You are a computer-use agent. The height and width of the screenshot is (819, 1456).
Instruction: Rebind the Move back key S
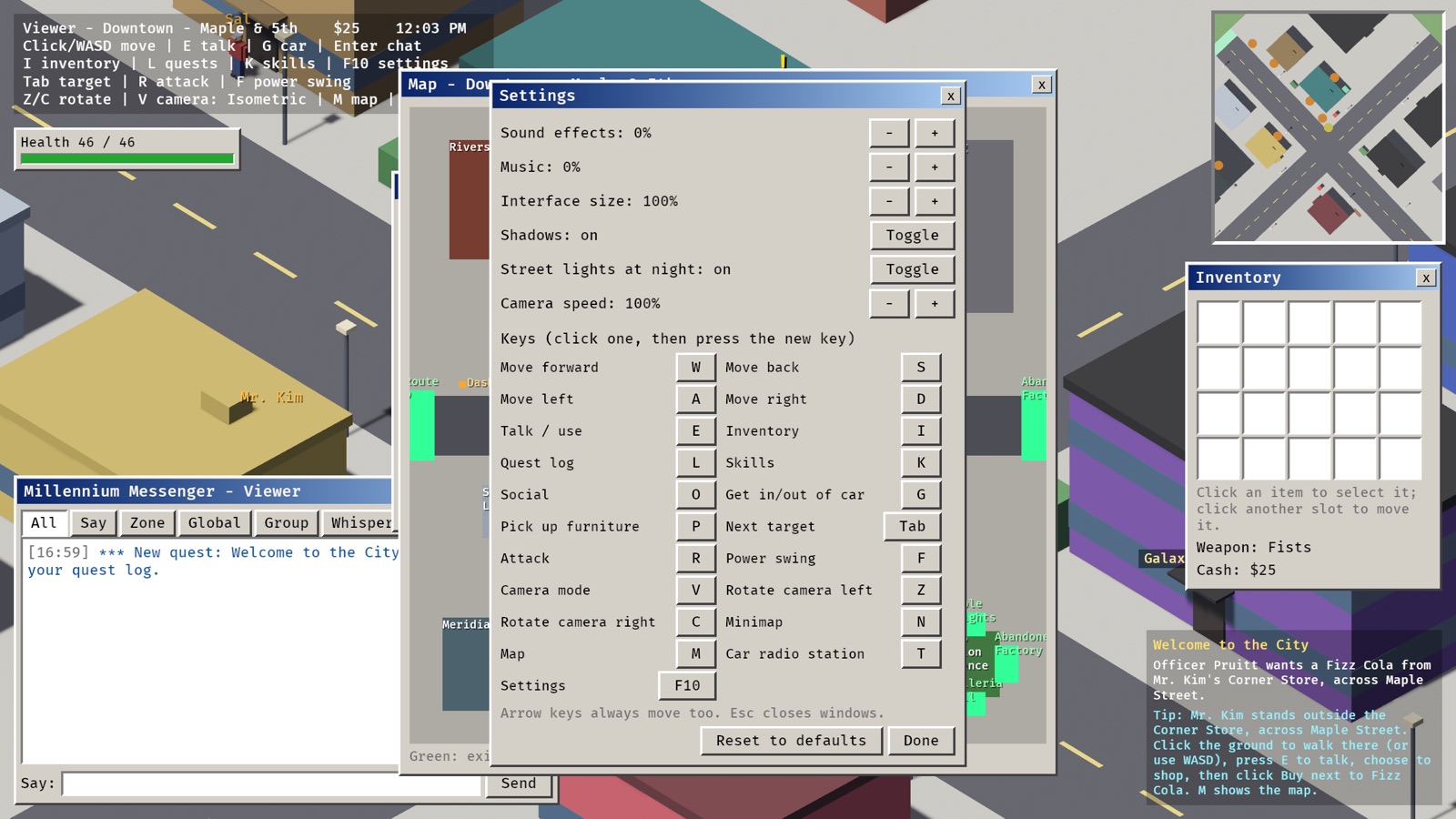(x=921, y=368)
